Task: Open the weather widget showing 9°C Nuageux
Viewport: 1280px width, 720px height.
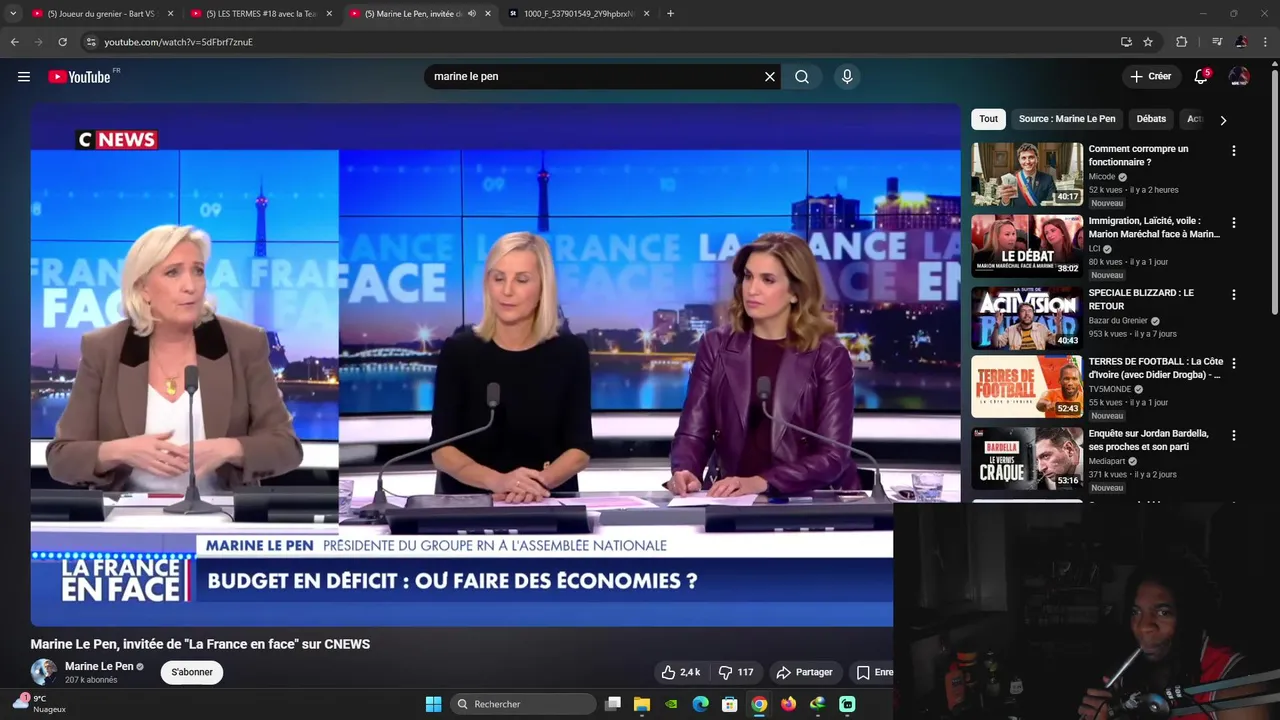Action: pyautogui.click(x=40, y=703)
